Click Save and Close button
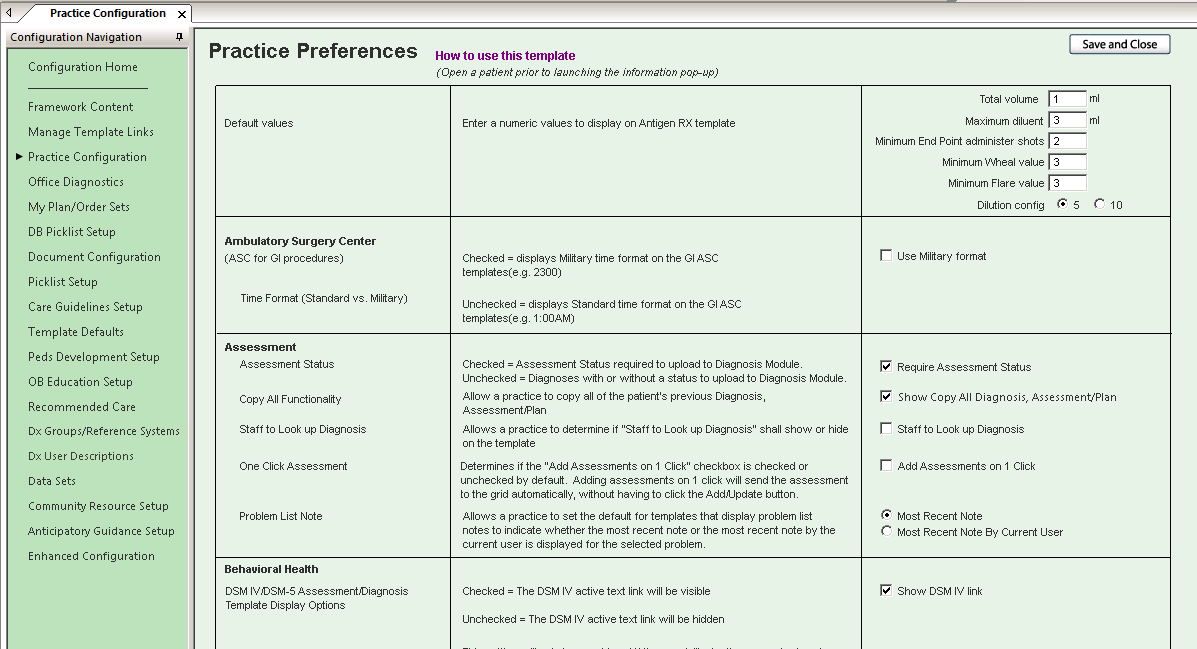 pos(1119,44)
